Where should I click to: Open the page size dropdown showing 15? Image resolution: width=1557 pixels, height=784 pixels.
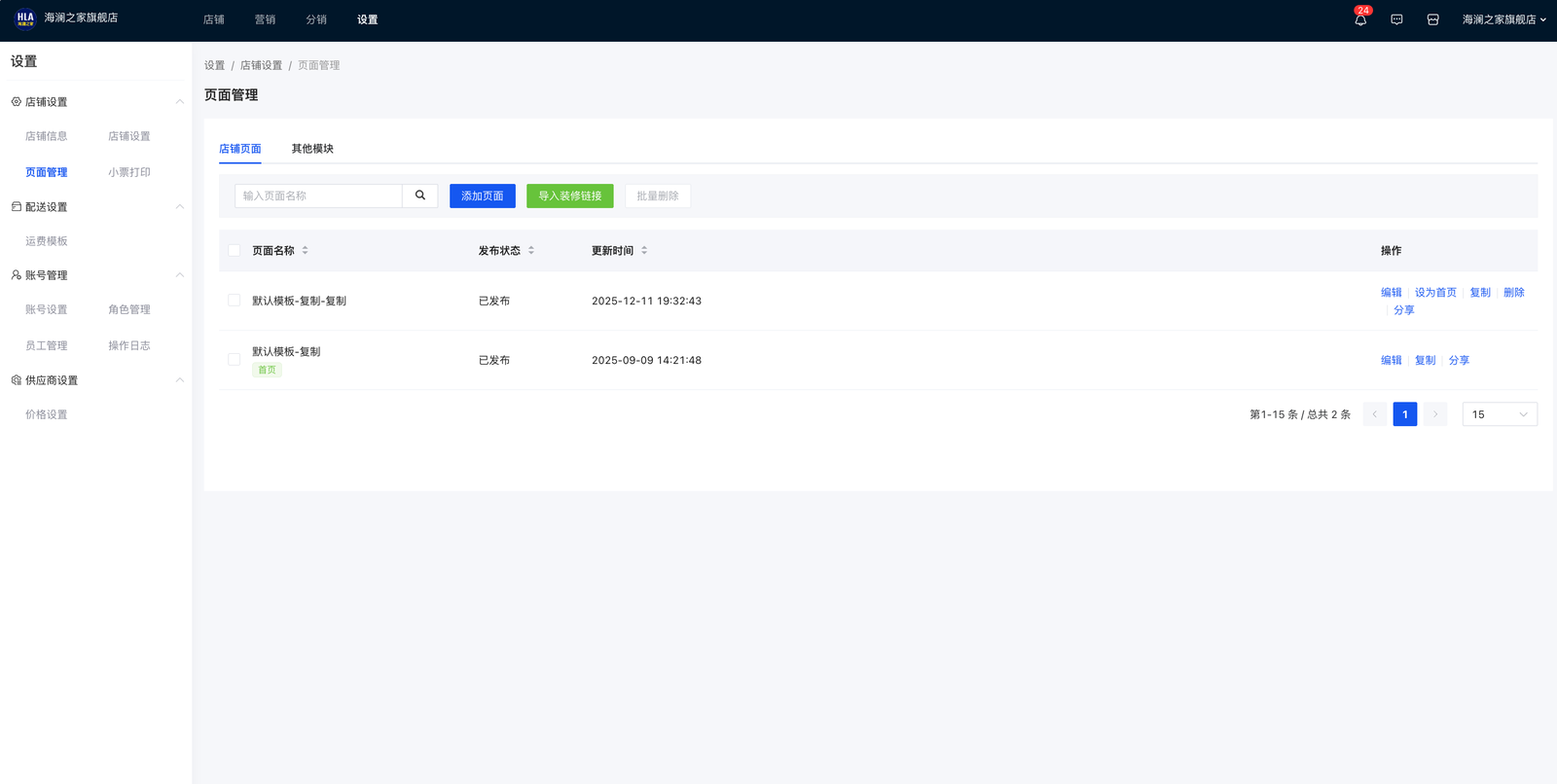pyautogui.click(x=1499, y=414)
